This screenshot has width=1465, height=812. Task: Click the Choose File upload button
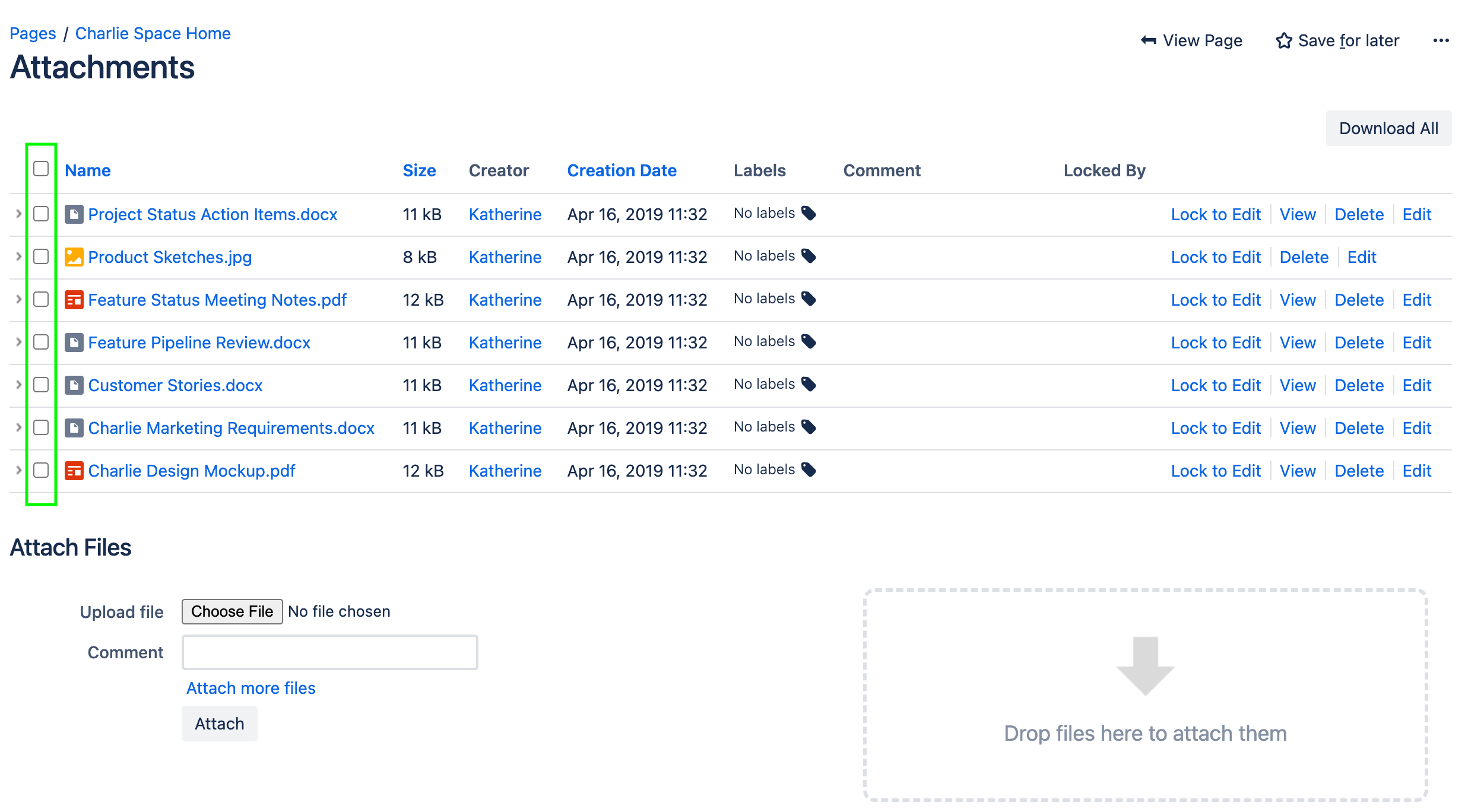pos(232,611)
